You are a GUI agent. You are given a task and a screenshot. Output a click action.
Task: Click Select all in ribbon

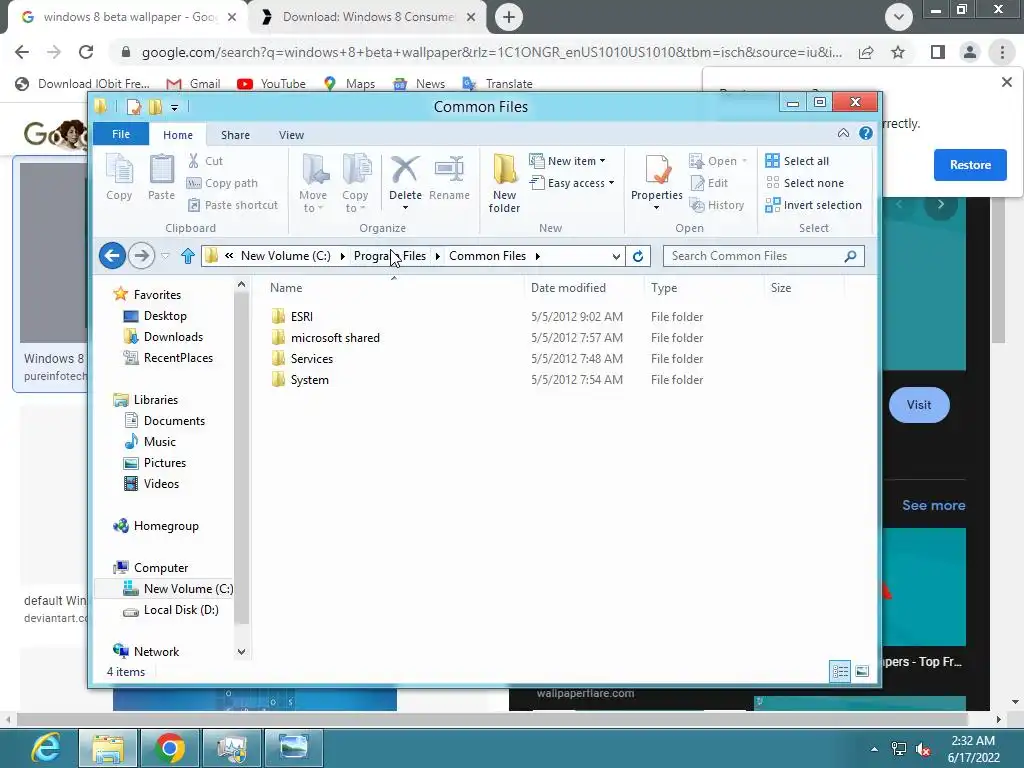coord(797,161)
